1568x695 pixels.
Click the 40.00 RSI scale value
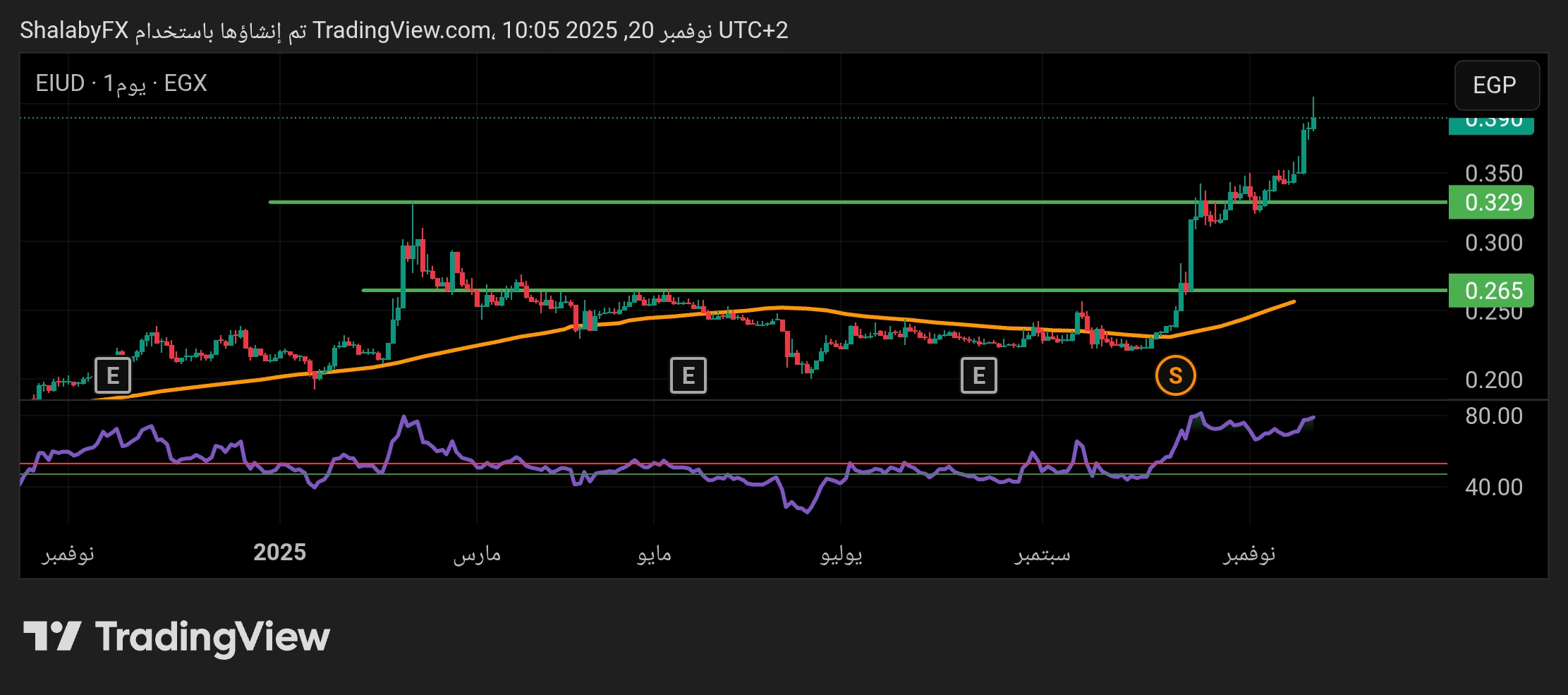(x=1493, y=487)
